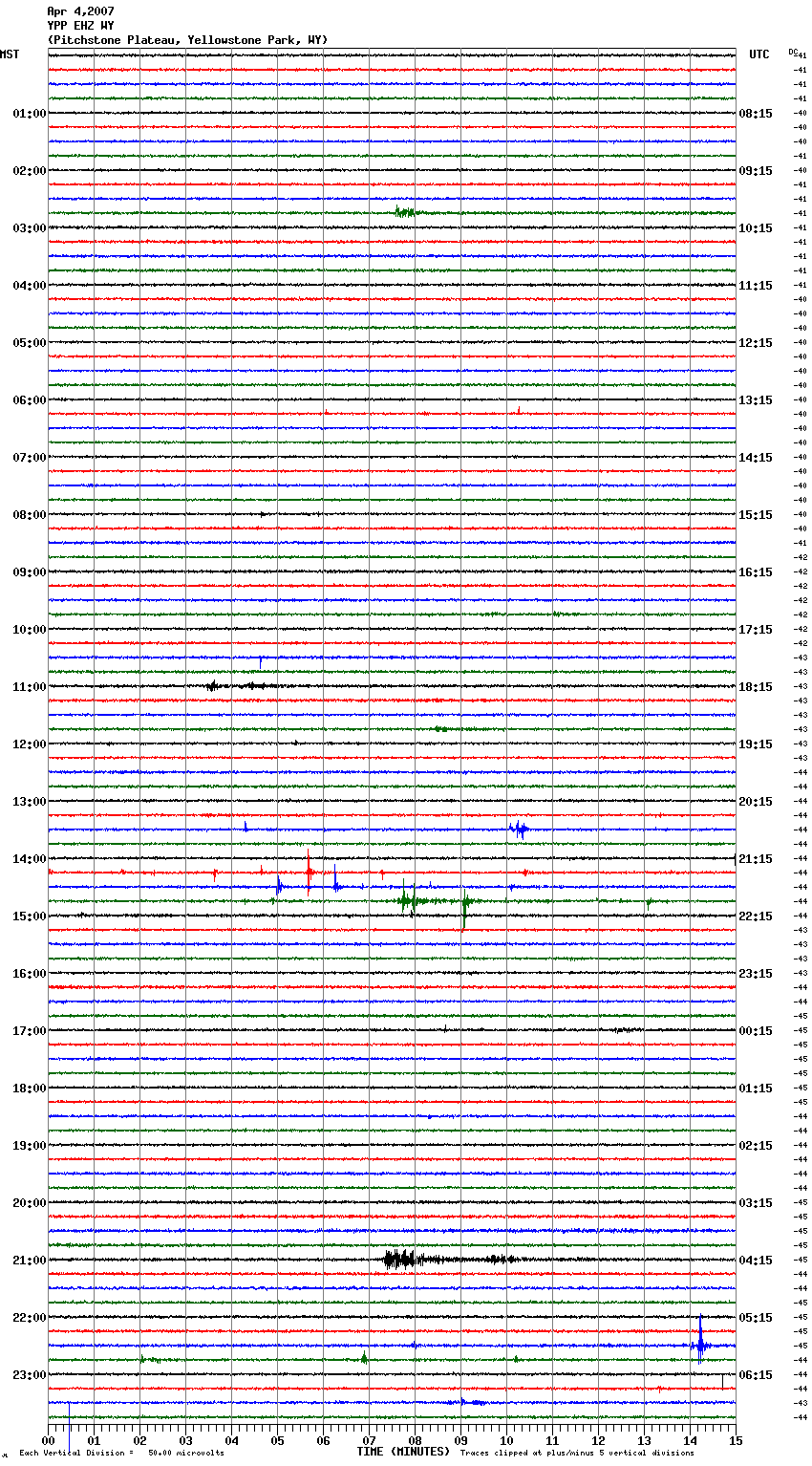812x1466 pixels.
Task: Click the "23:00" MST time label
Action: (30, 1375)
